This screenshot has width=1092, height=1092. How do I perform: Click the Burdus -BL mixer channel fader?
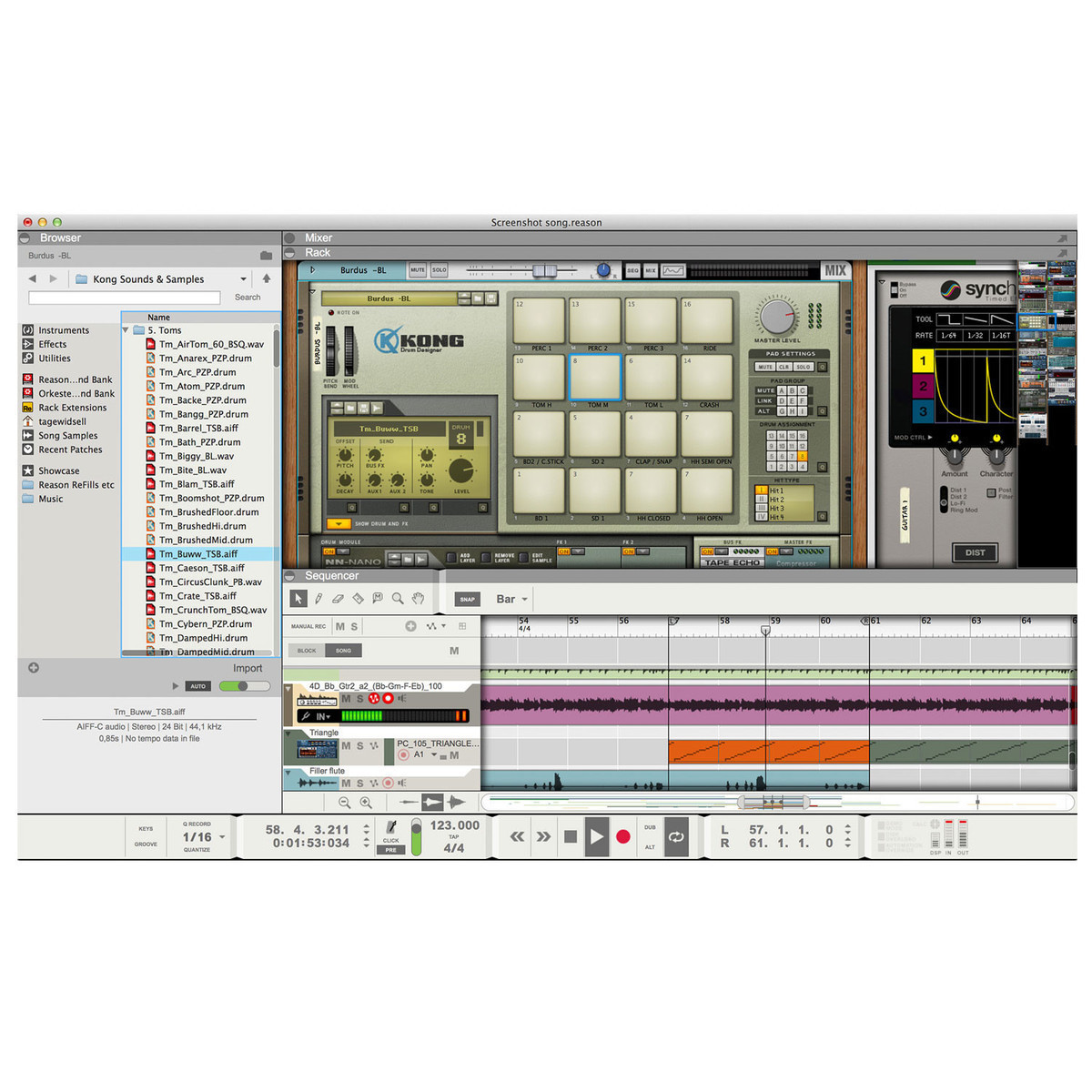544,271
